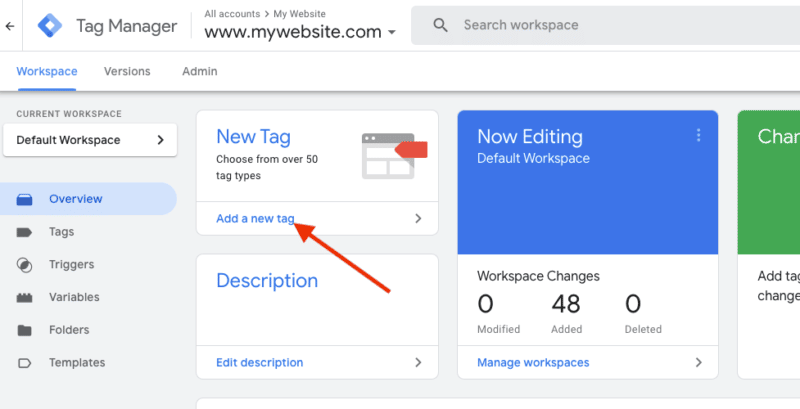The image size is (800, 409).
Task: Click the search magnifier icon
Action: click(440, 25)
